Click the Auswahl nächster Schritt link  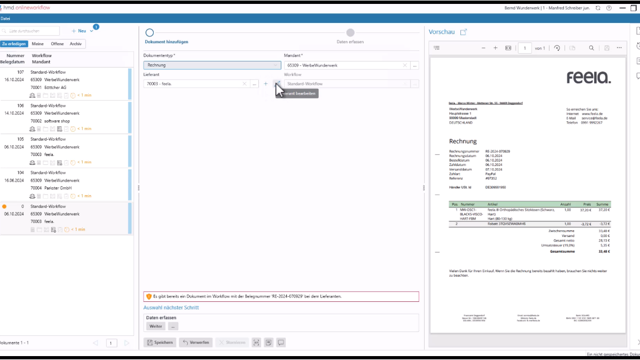tap(171, 308)
